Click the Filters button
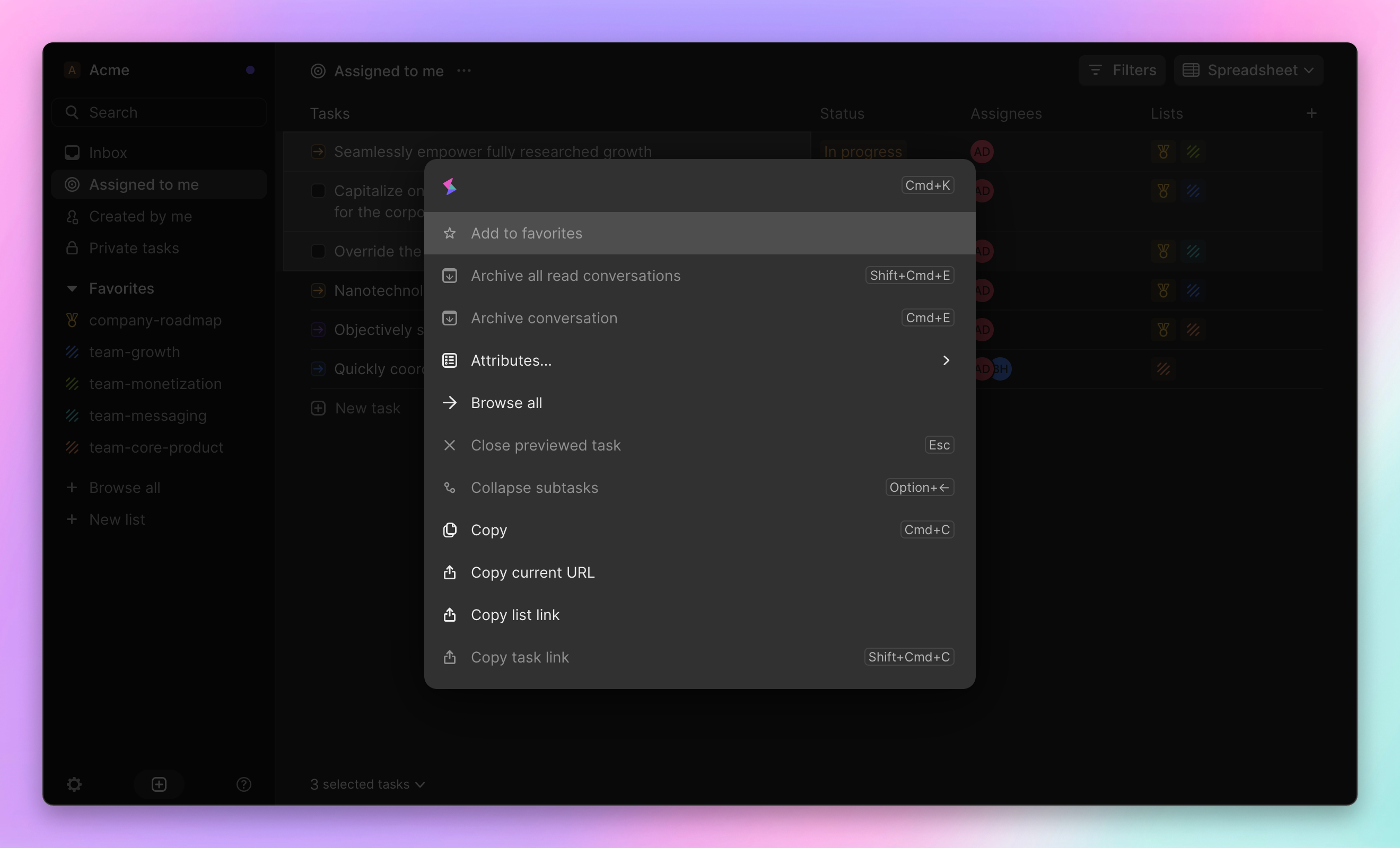 pos(1122,70)
